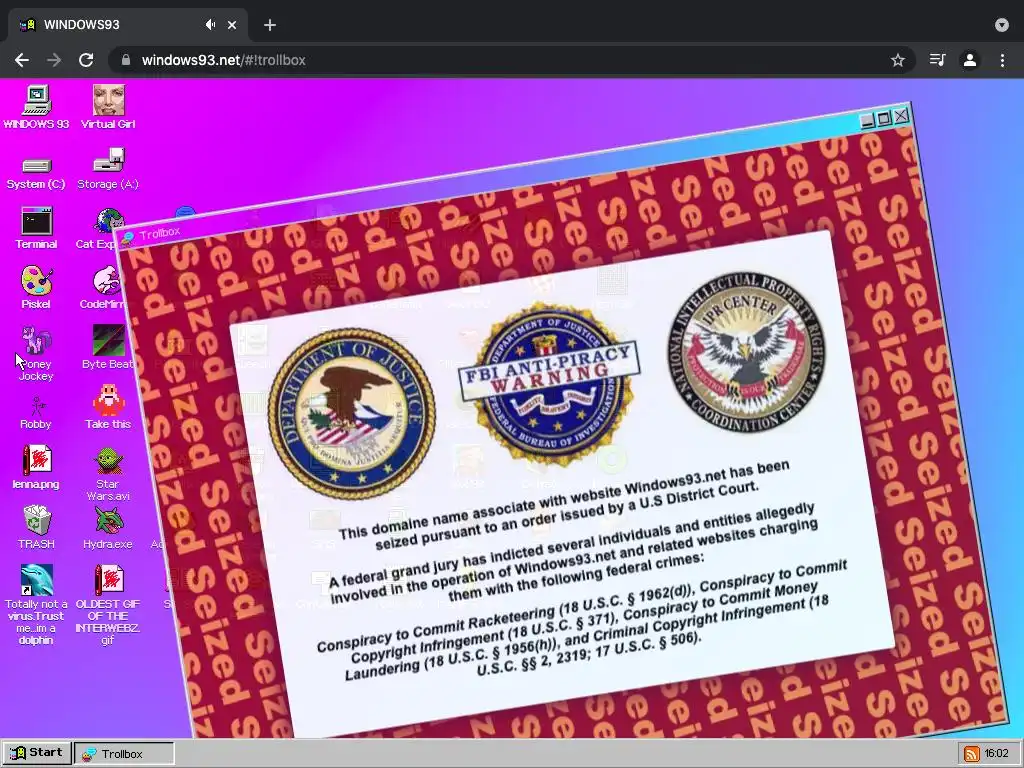
Task: Minimize the Trollbox window
Action: [867, 121]
